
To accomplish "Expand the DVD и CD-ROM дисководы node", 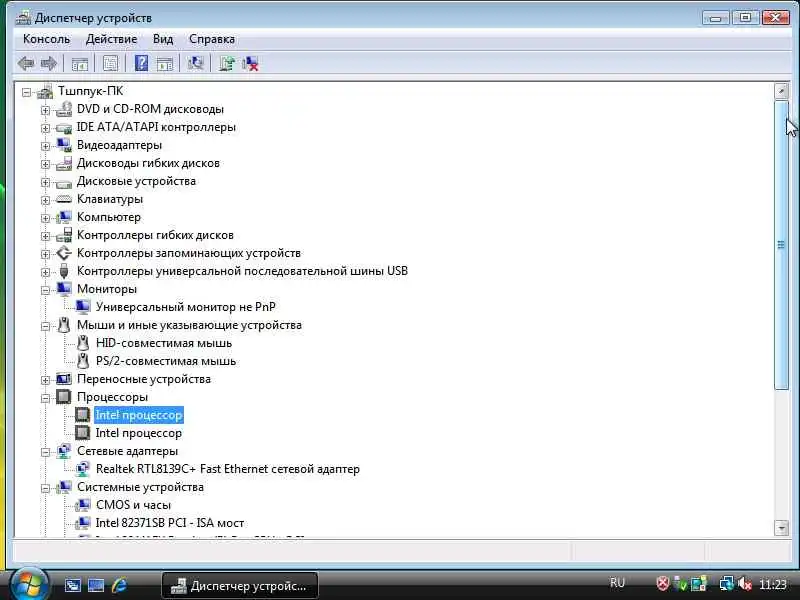I will click(45, 110).
